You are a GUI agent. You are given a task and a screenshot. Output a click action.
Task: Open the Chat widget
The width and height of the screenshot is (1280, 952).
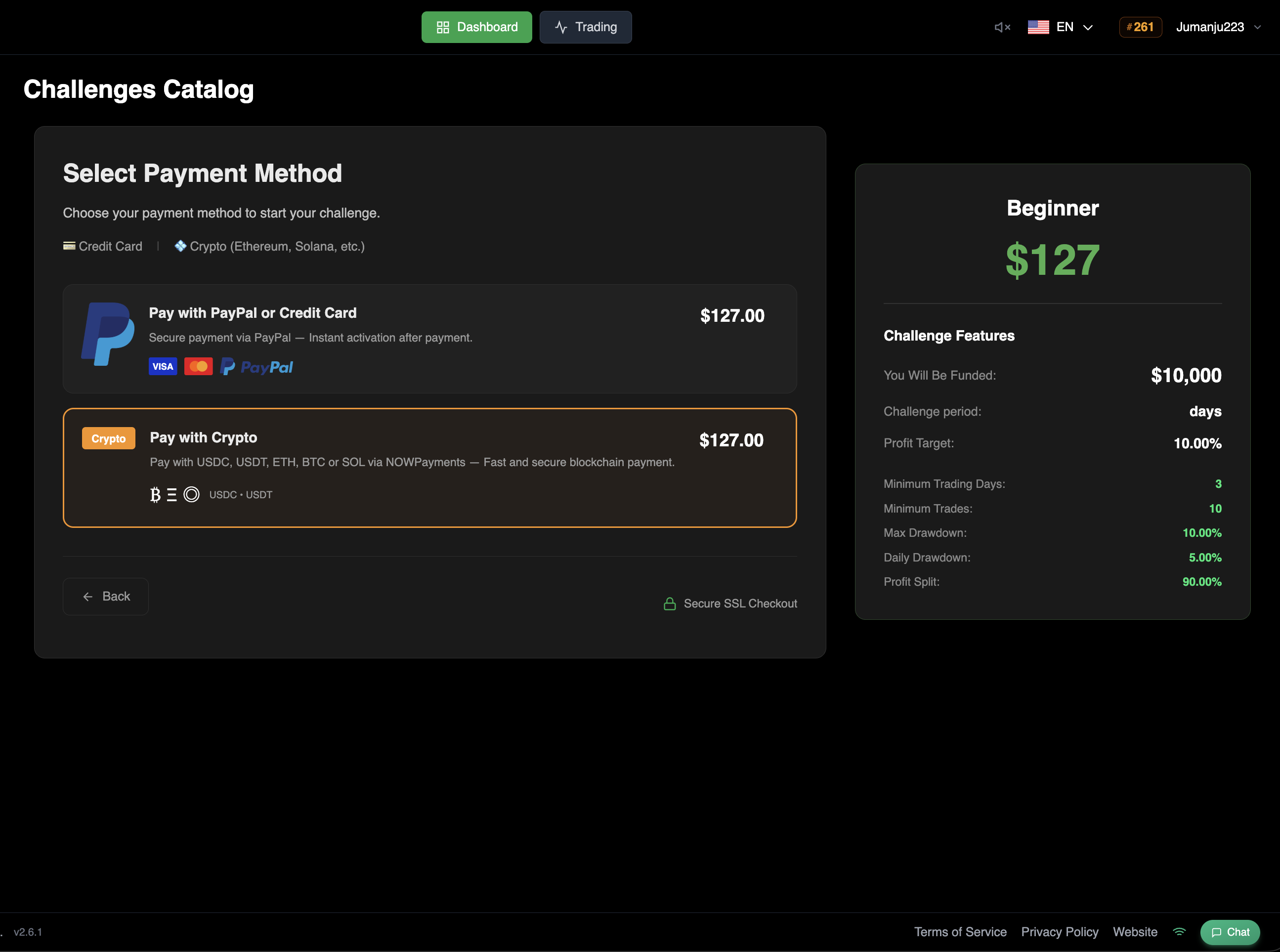pos(1230,932)
